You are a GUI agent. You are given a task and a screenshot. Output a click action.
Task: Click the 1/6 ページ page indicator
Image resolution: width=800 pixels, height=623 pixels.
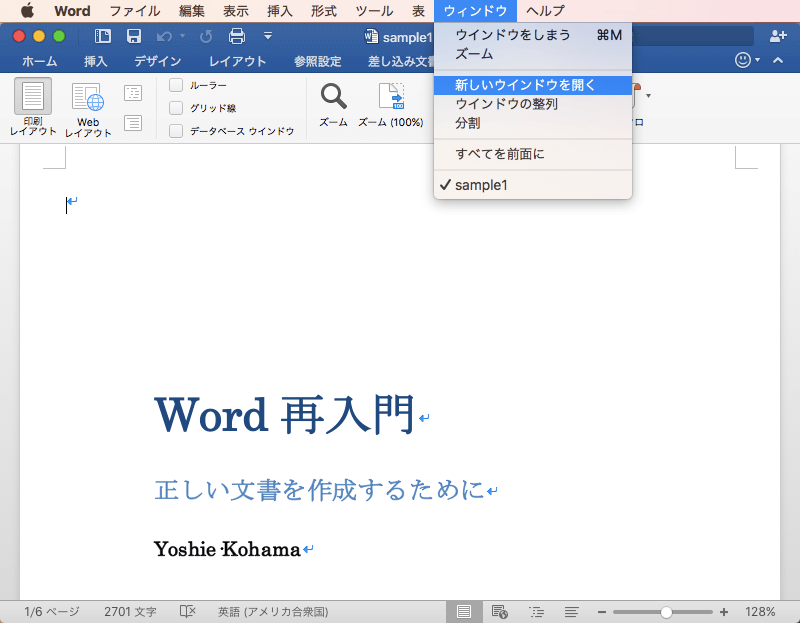tap(52, 612)
